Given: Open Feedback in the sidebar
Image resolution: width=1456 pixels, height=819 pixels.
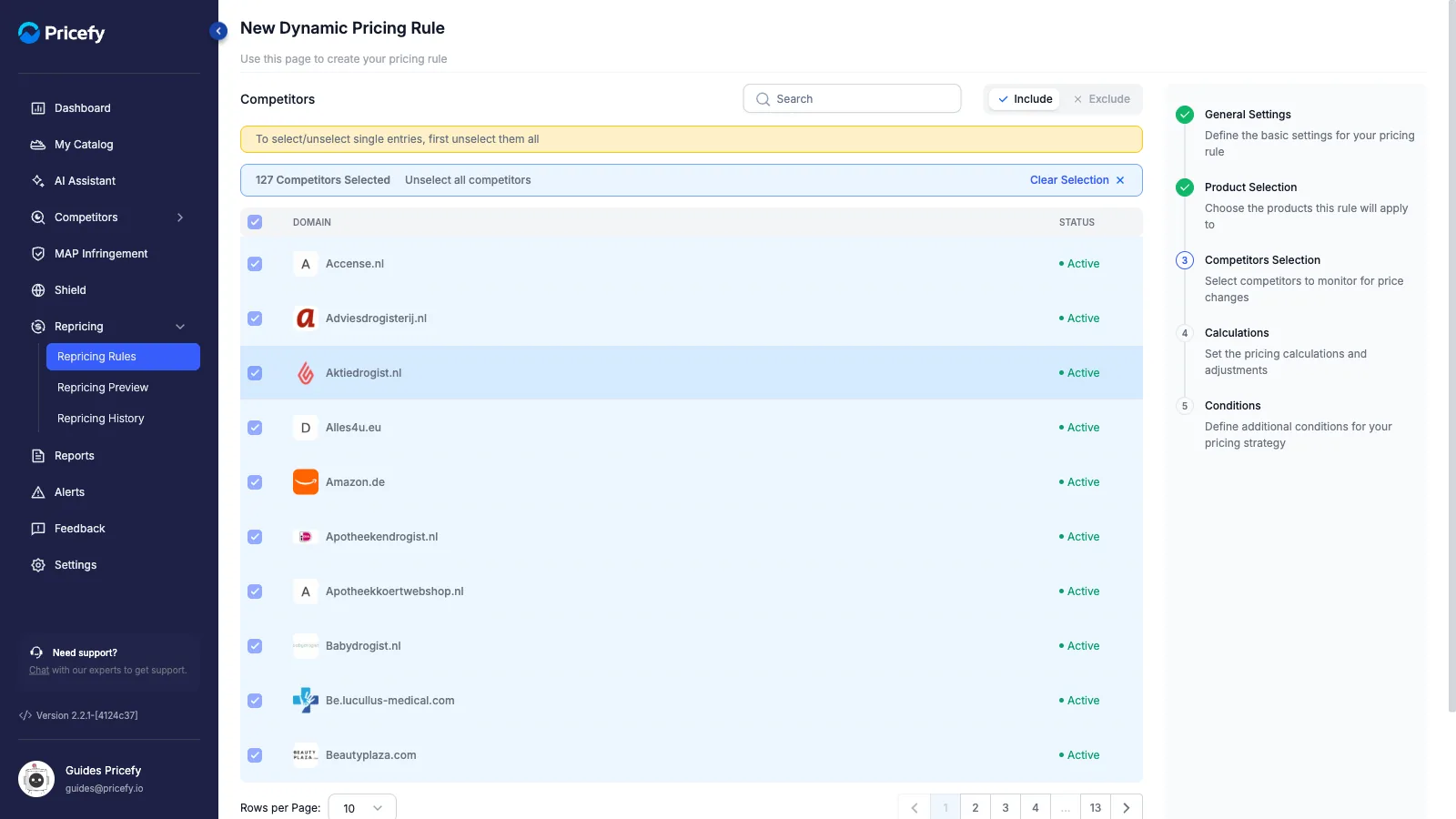Looking at the screenshot, I should (80, 529).
